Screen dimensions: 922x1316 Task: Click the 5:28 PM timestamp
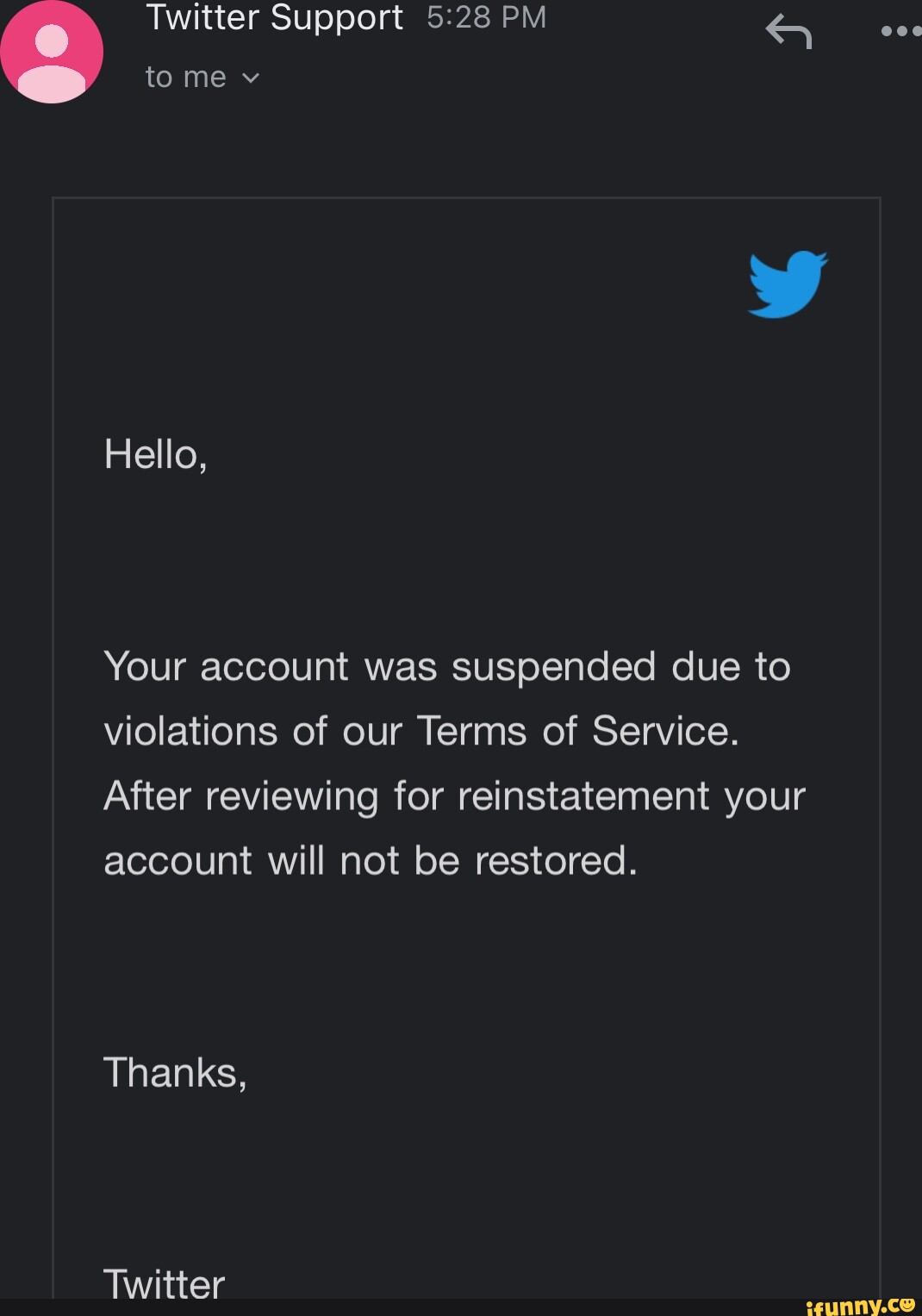click(x=486, y=18)
